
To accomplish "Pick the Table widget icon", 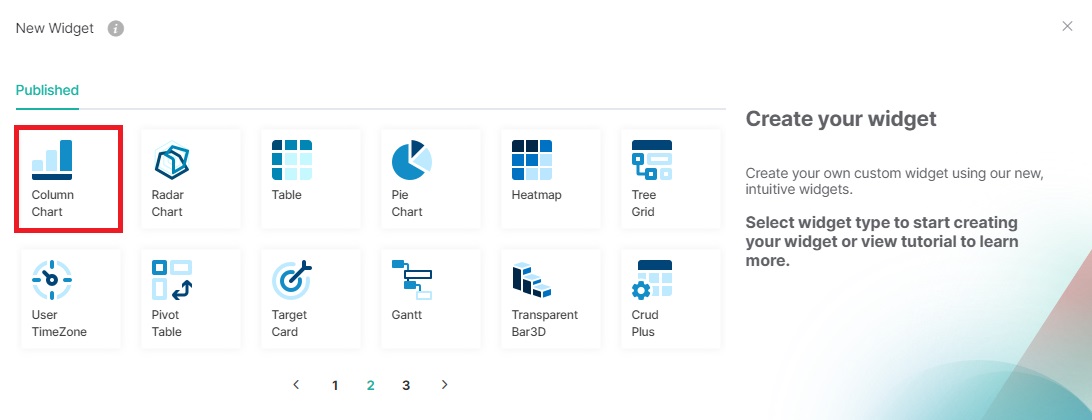I will click(x=291, y=160).
